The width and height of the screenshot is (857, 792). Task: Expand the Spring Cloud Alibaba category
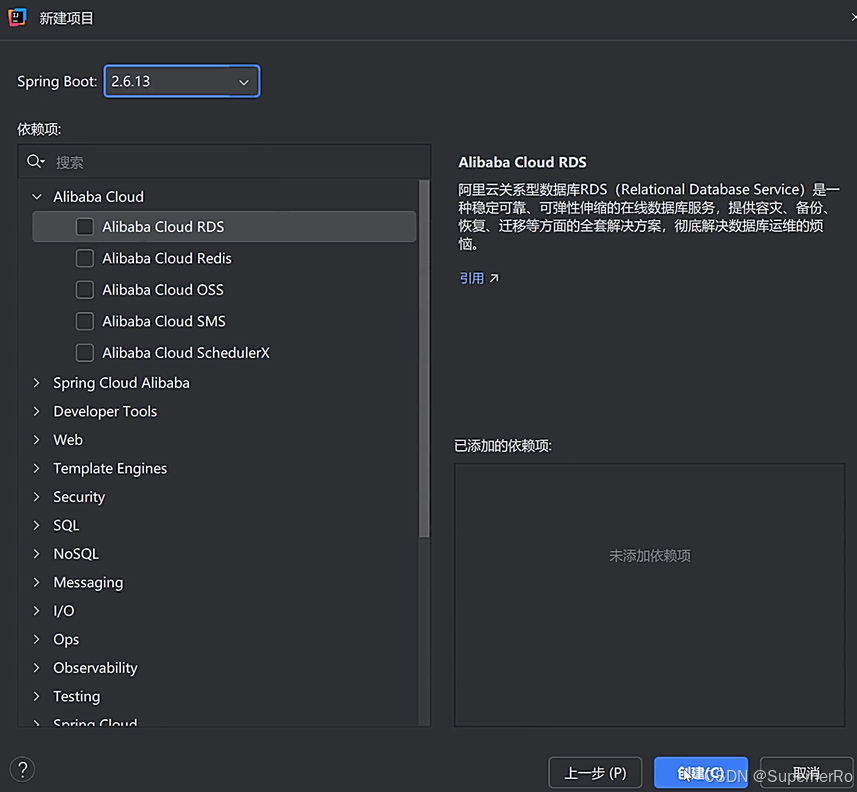37,383
